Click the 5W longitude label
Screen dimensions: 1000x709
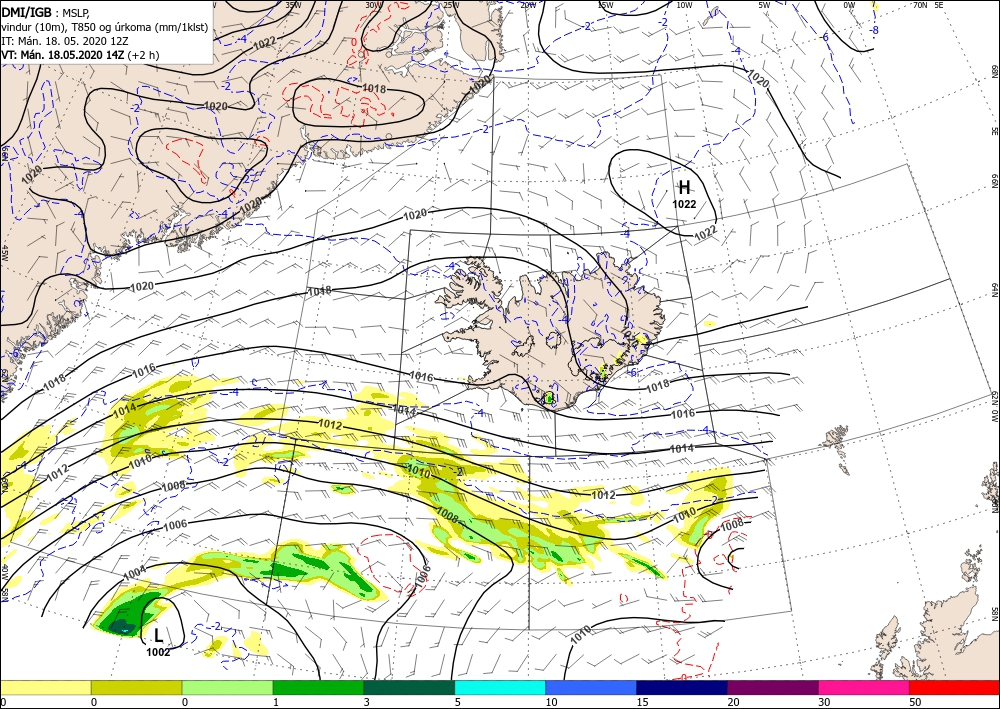tap(764, 4)
